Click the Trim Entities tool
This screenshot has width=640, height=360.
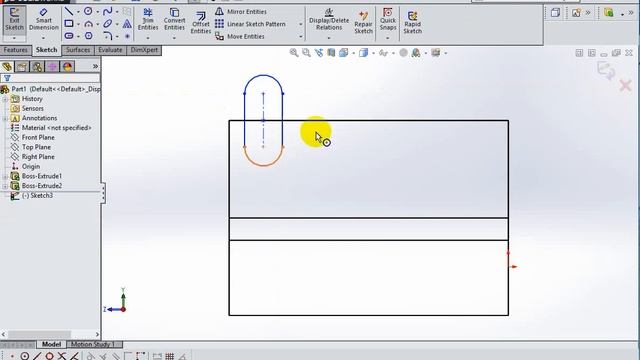point(148,20)
